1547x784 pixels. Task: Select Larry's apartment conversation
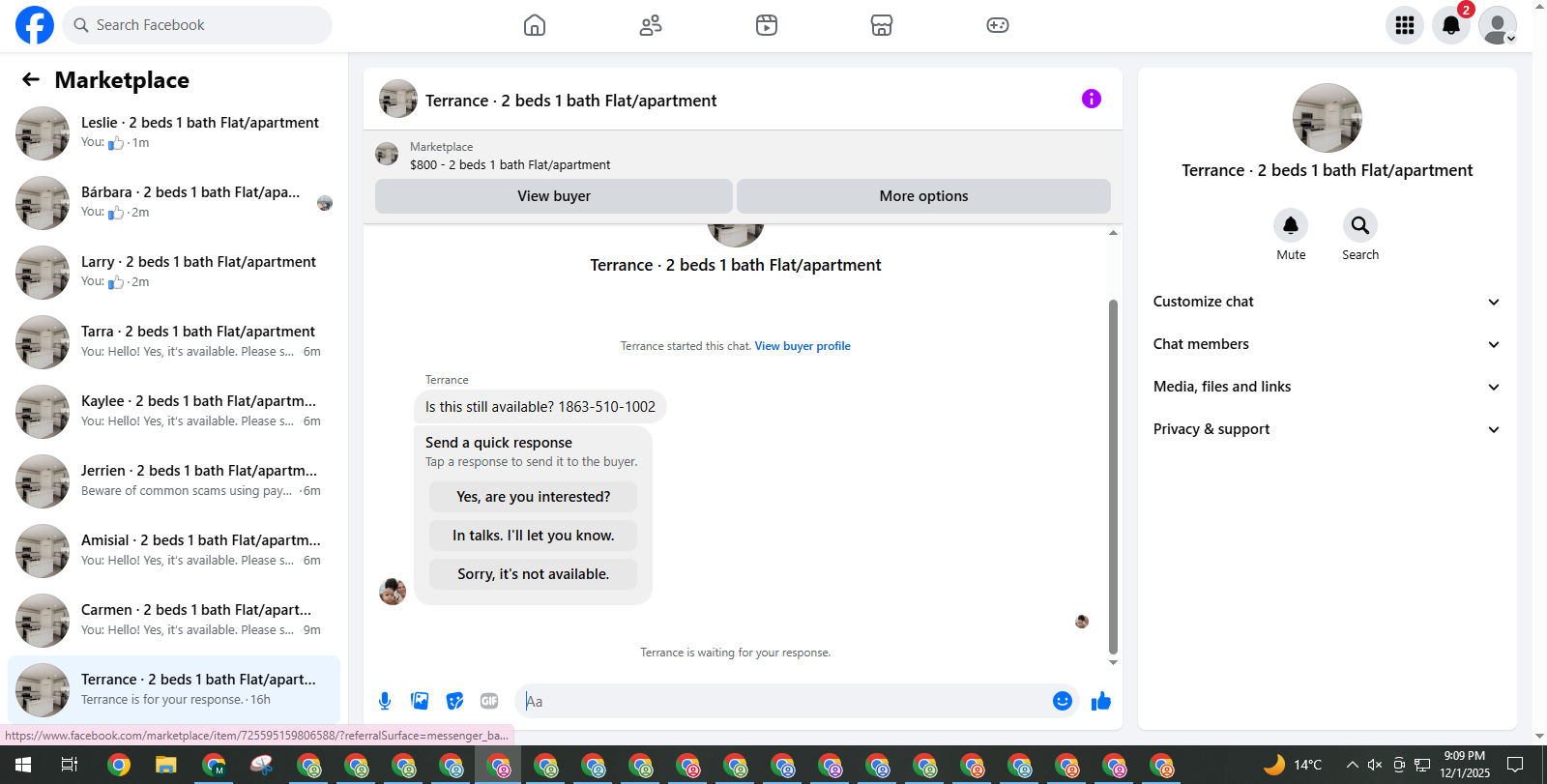point(174,273)
